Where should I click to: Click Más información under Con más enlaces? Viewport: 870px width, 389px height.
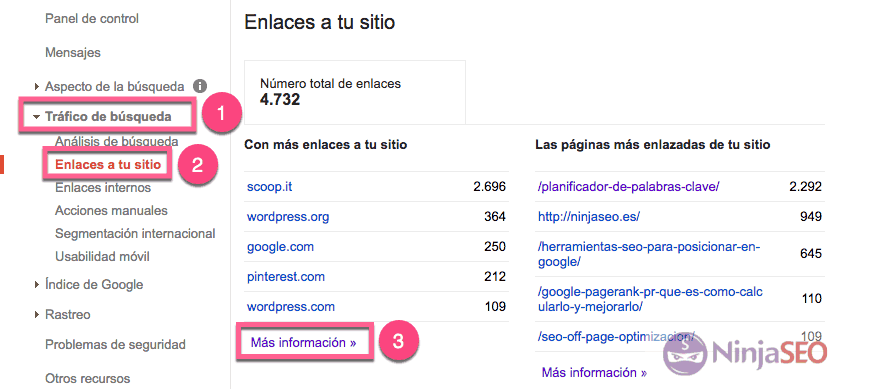304,342
